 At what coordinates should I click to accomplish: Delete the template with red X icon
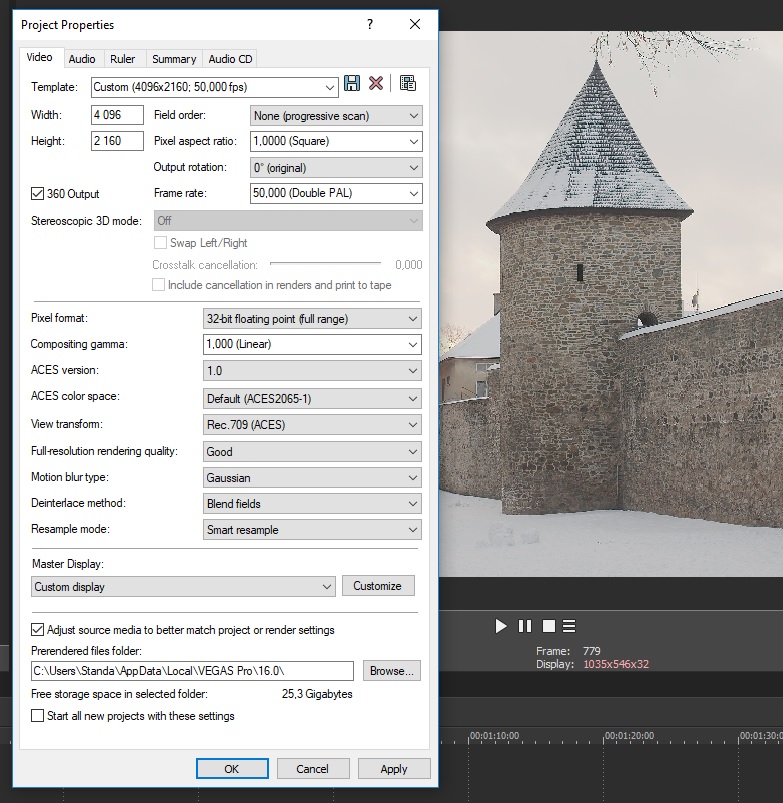point(376,84)
